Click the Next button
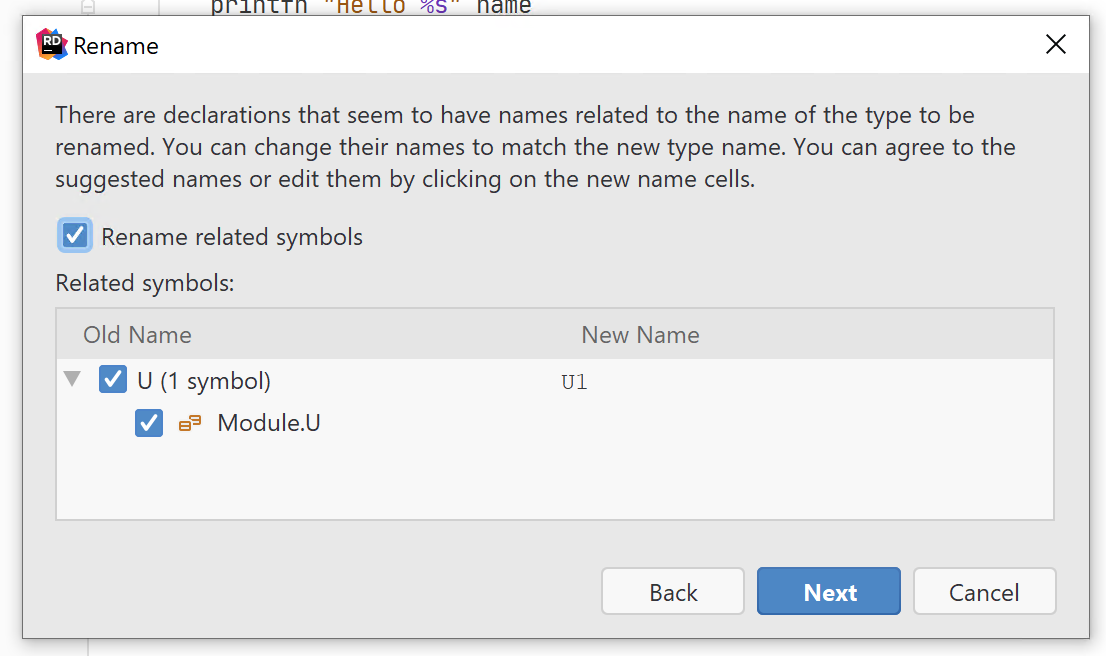The width and height of the screenshot is (1106, 656). tap(828, 591)
